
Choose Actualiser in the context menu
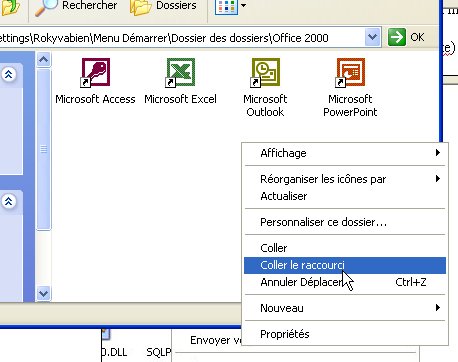tap(345, 196)
